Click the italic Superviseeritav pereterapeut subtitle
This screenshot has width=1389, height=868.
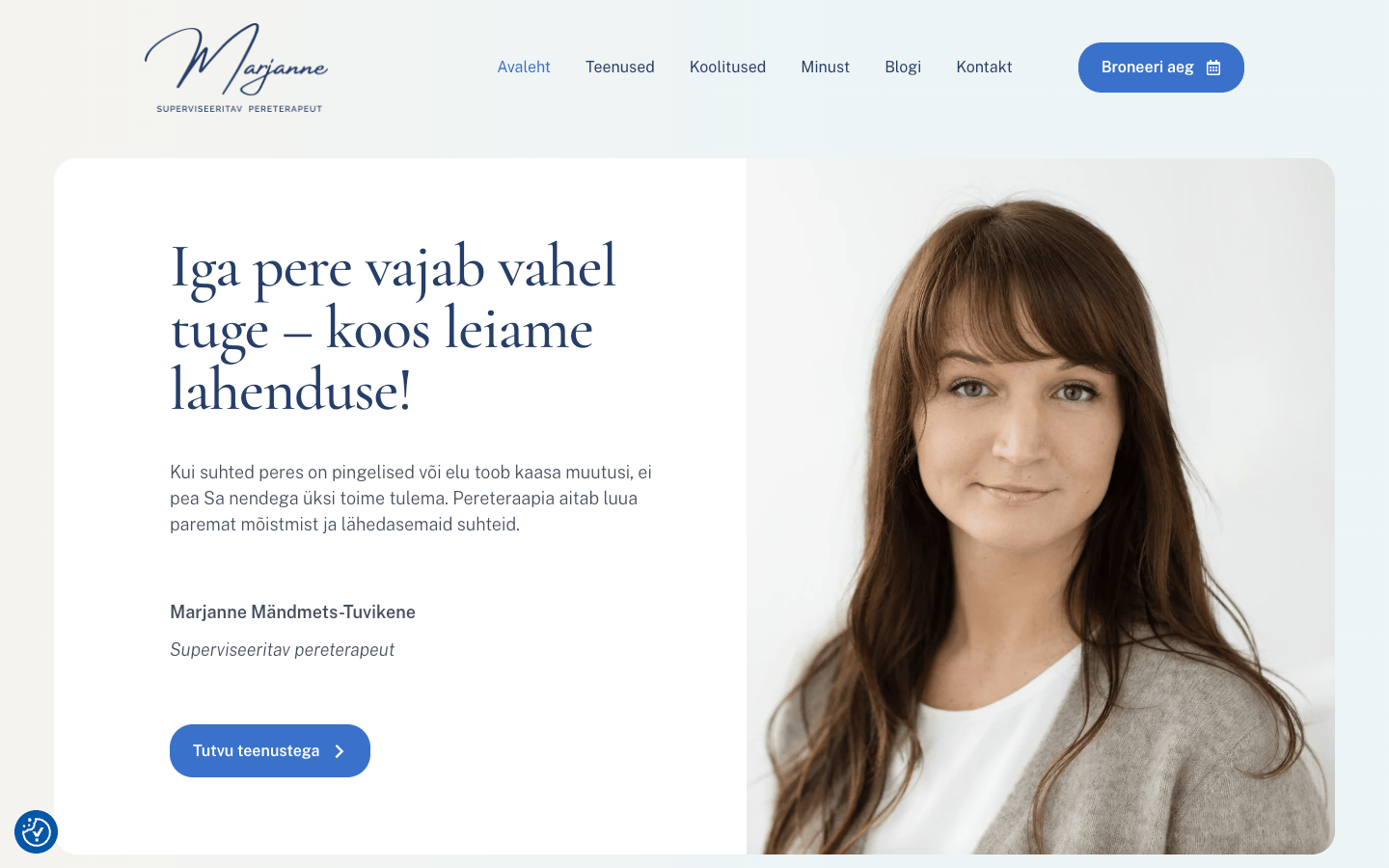tap(282, 649)
